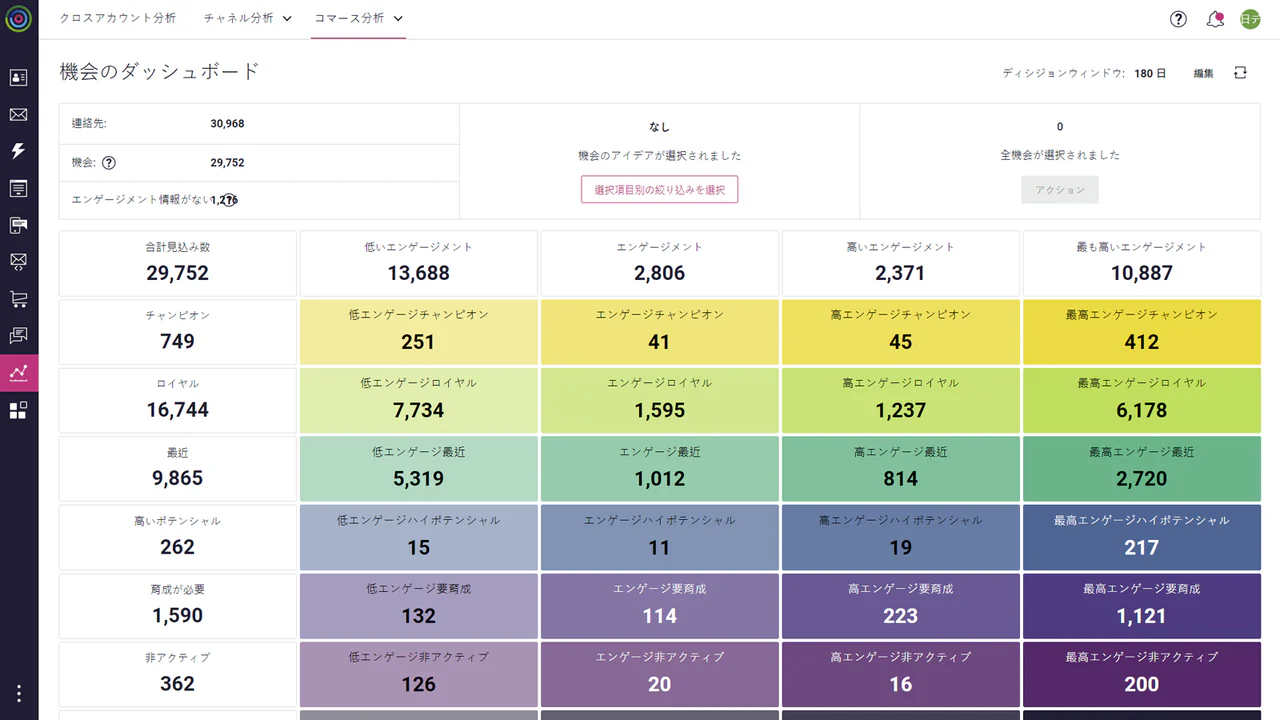1280x720 pixels.
Task: Select 高エンゲージロイヤル 1,237 cell
Action: (901, 400)
